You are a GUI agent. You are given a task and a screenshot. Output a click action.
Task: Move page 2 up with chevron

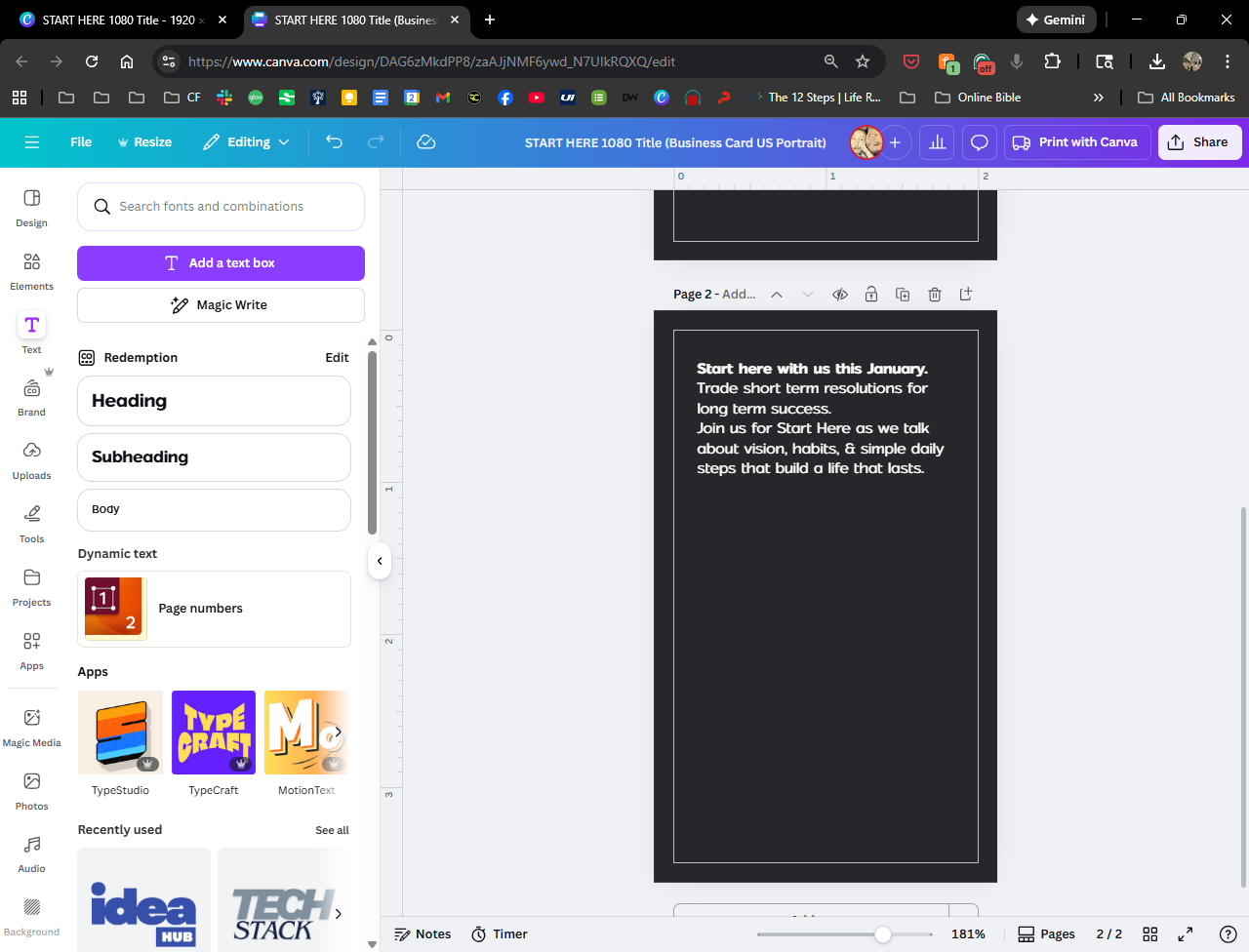777,295
